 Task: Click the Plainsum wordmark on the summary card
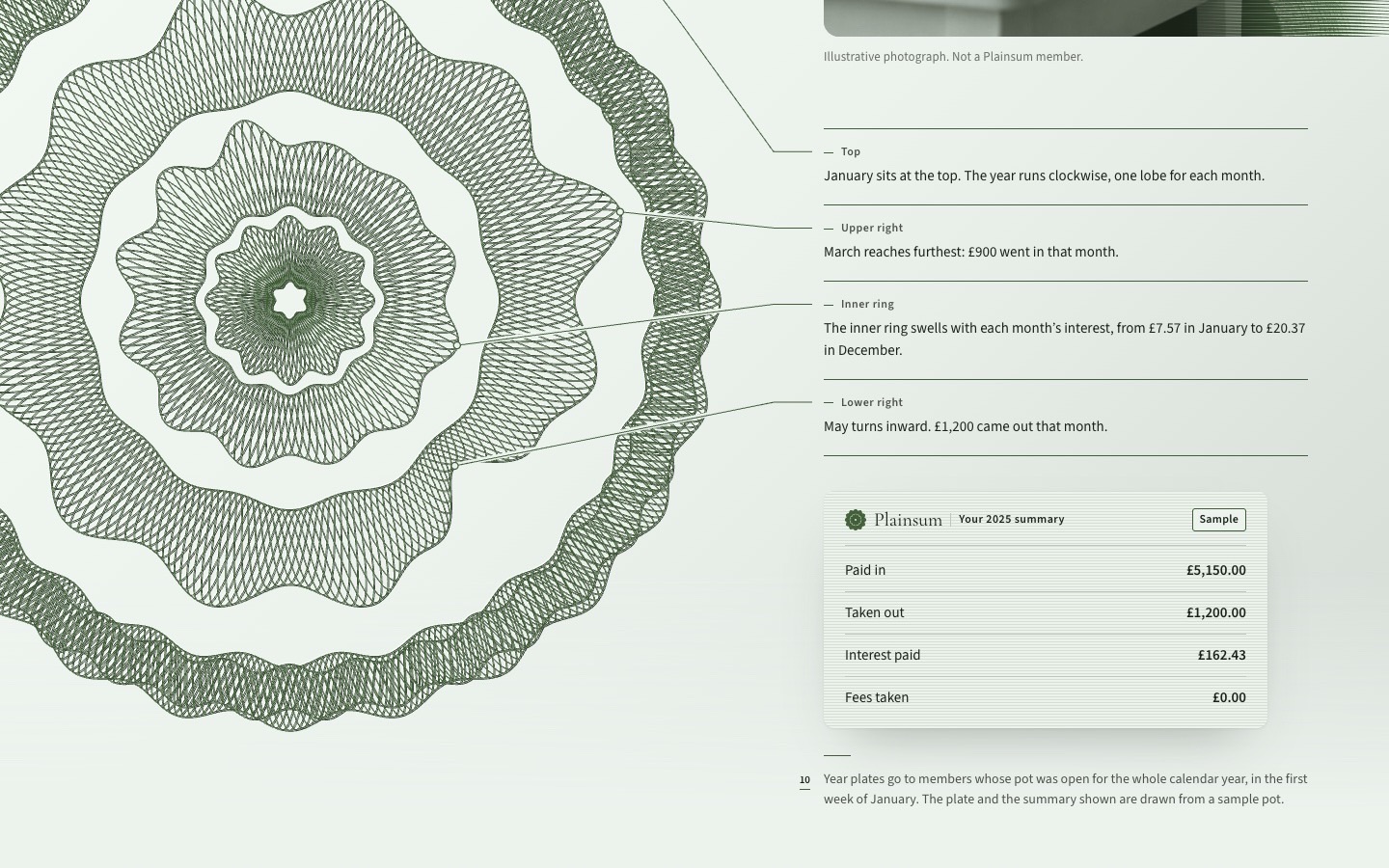[908, 520]
